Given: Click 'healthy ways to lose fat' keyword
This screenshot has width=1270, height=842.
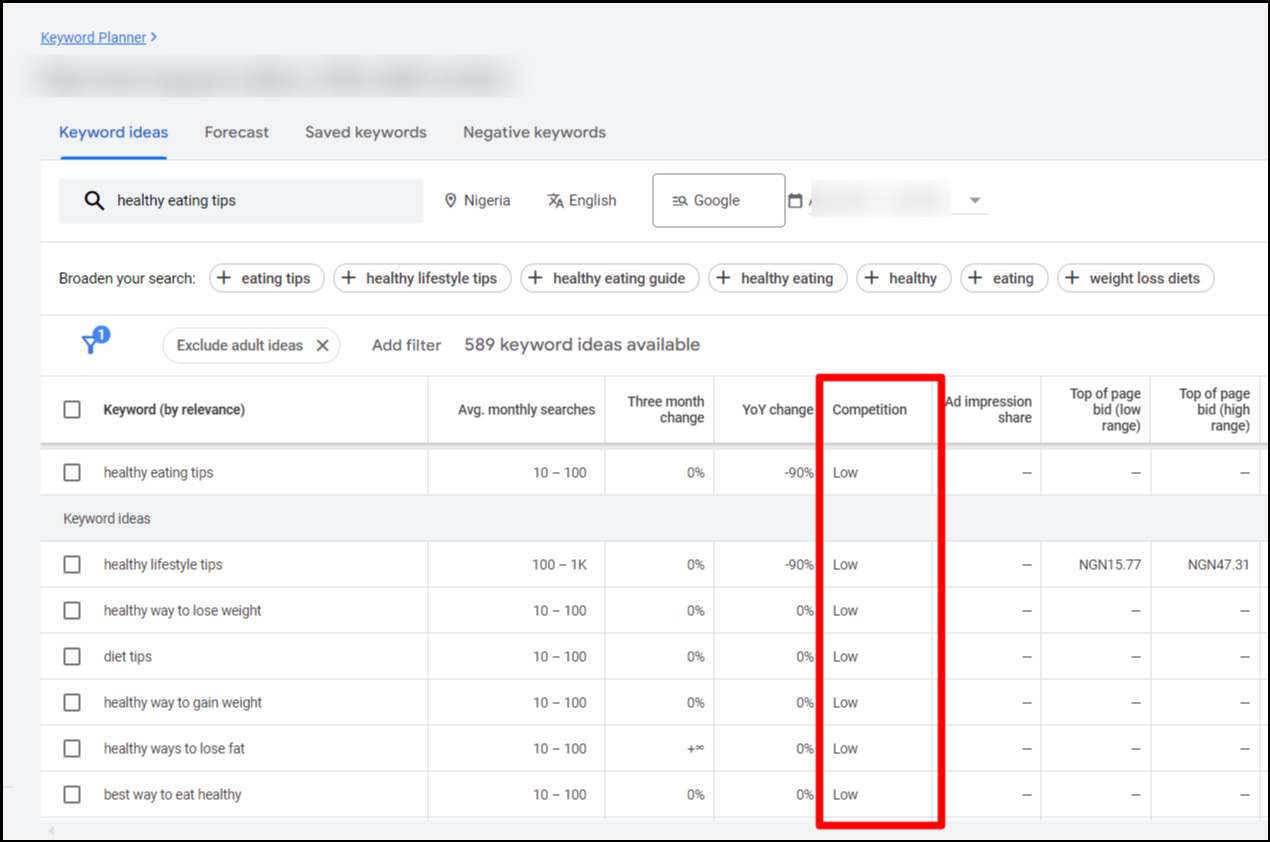Looking at the screenshot, I should (x=174, y=748).
